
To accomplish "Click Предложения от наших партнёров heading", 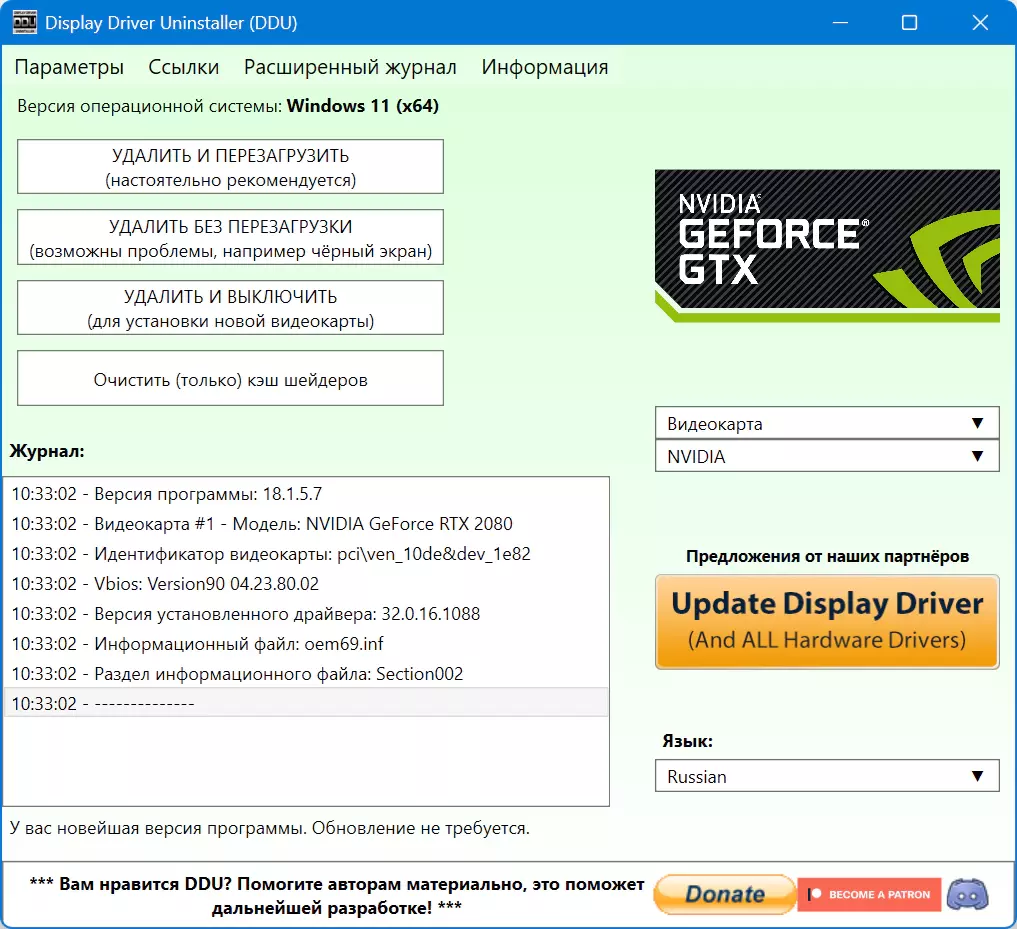I will (827, 556).
